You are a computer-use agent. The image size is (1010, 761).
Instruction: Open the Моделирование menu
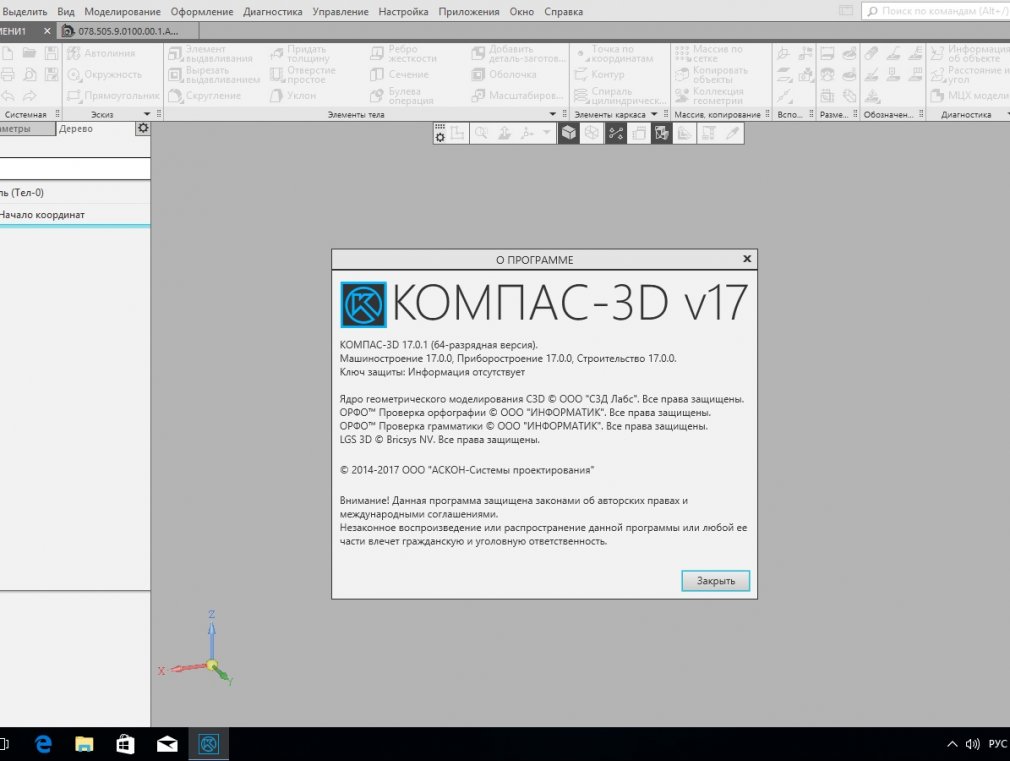[122, 12]
